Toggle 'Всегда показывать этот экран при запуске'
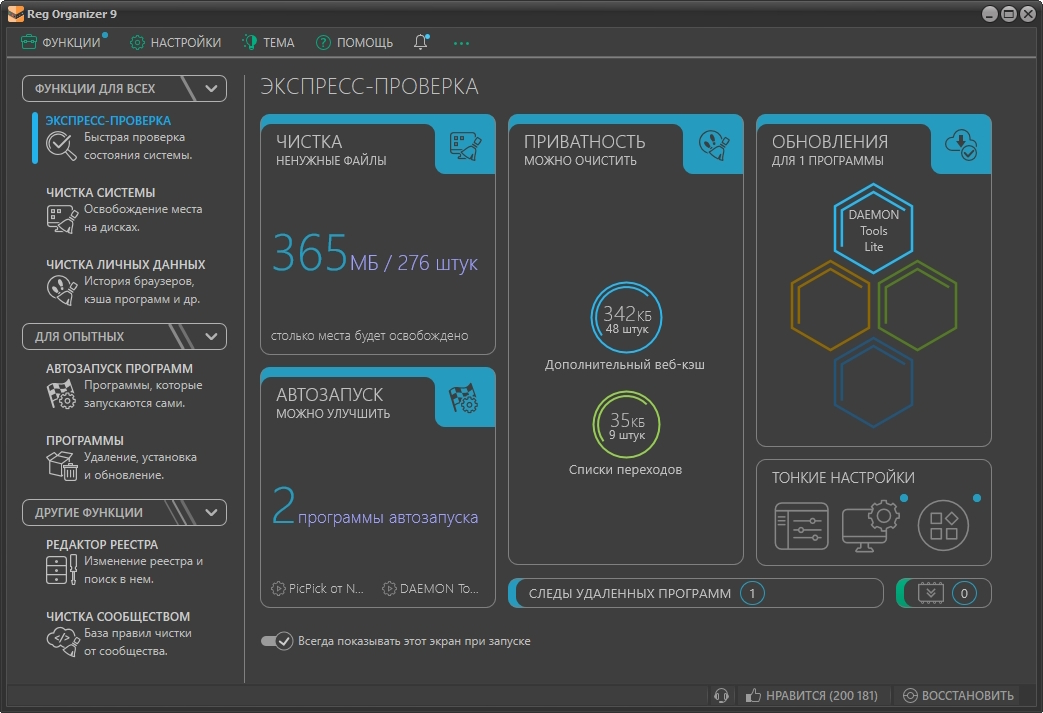 (276, 641)
